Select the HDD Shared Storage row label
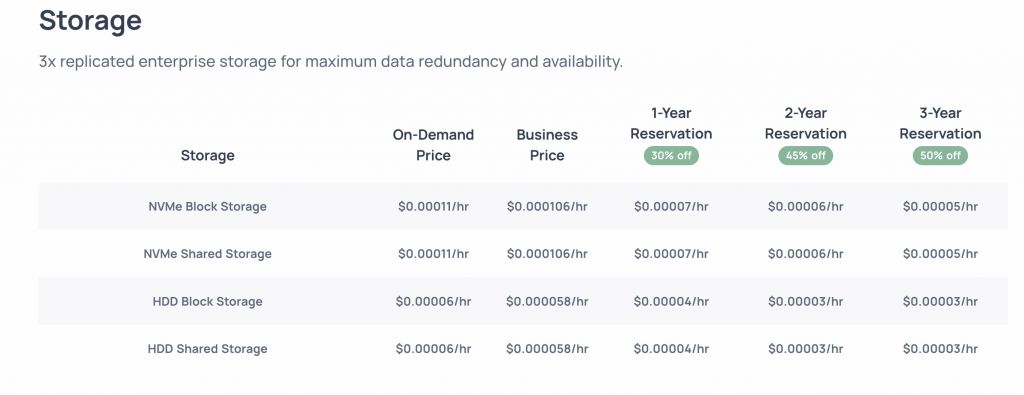Screen dimensions: 1024x395 [x=208, y=348]
